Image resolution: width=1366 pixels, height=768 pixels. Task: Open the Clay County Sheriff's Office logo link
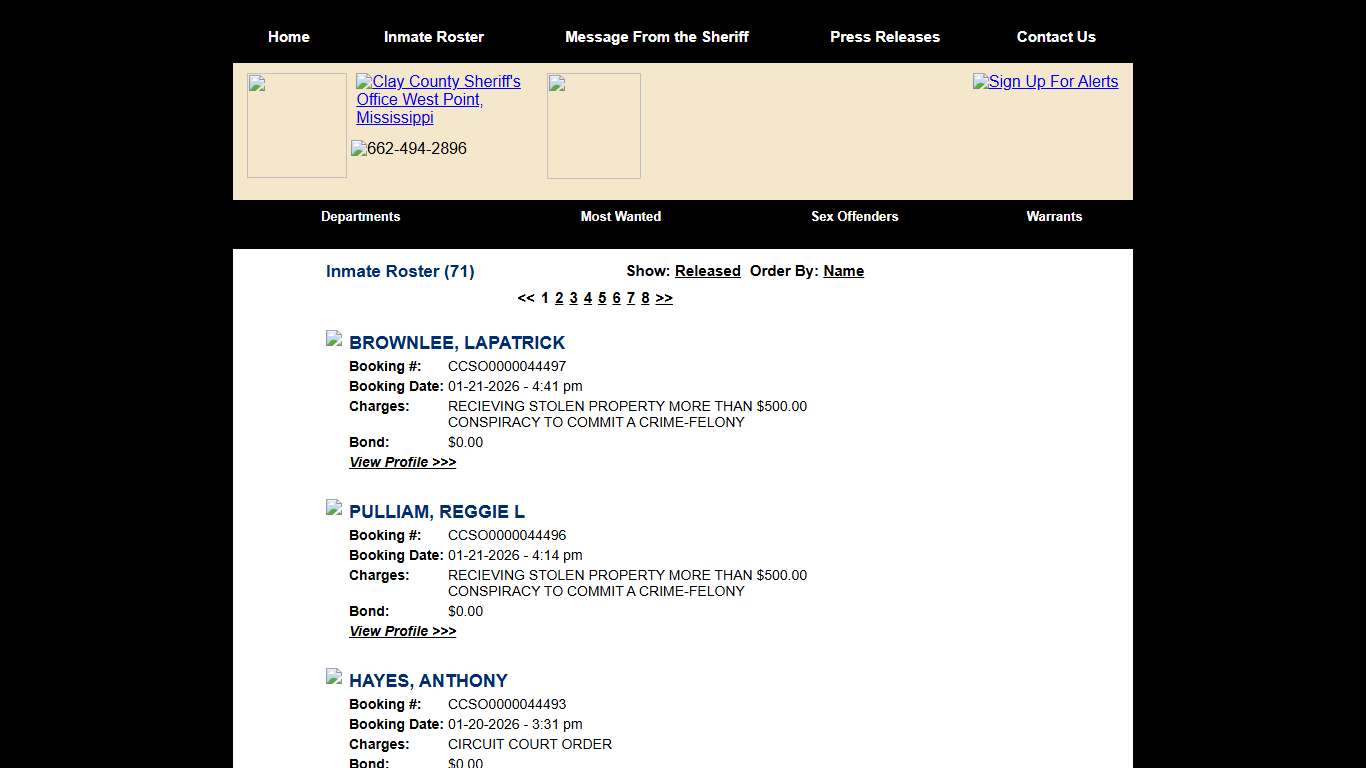(438, 99)
